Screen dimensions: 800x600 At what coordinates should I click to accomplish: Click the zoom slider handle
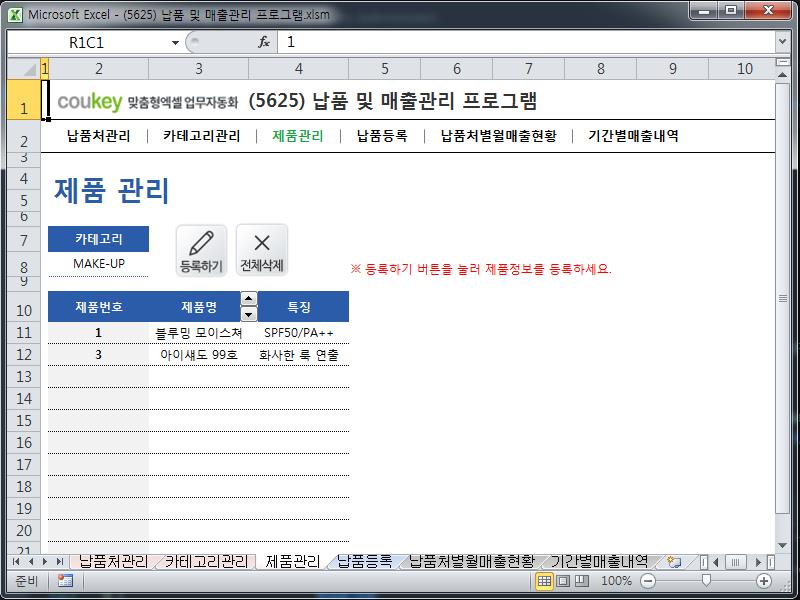point(706,580)
